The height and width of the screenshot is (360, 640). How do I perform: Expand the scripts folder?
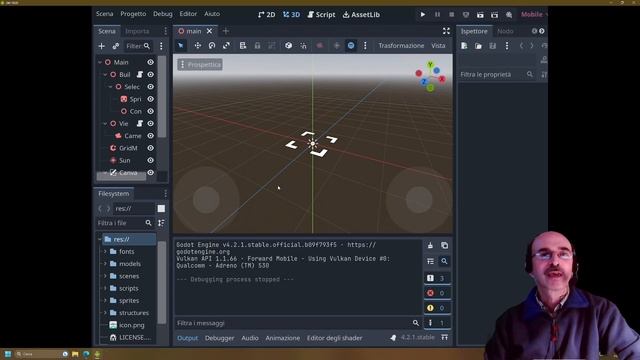(x=105, y=288)
